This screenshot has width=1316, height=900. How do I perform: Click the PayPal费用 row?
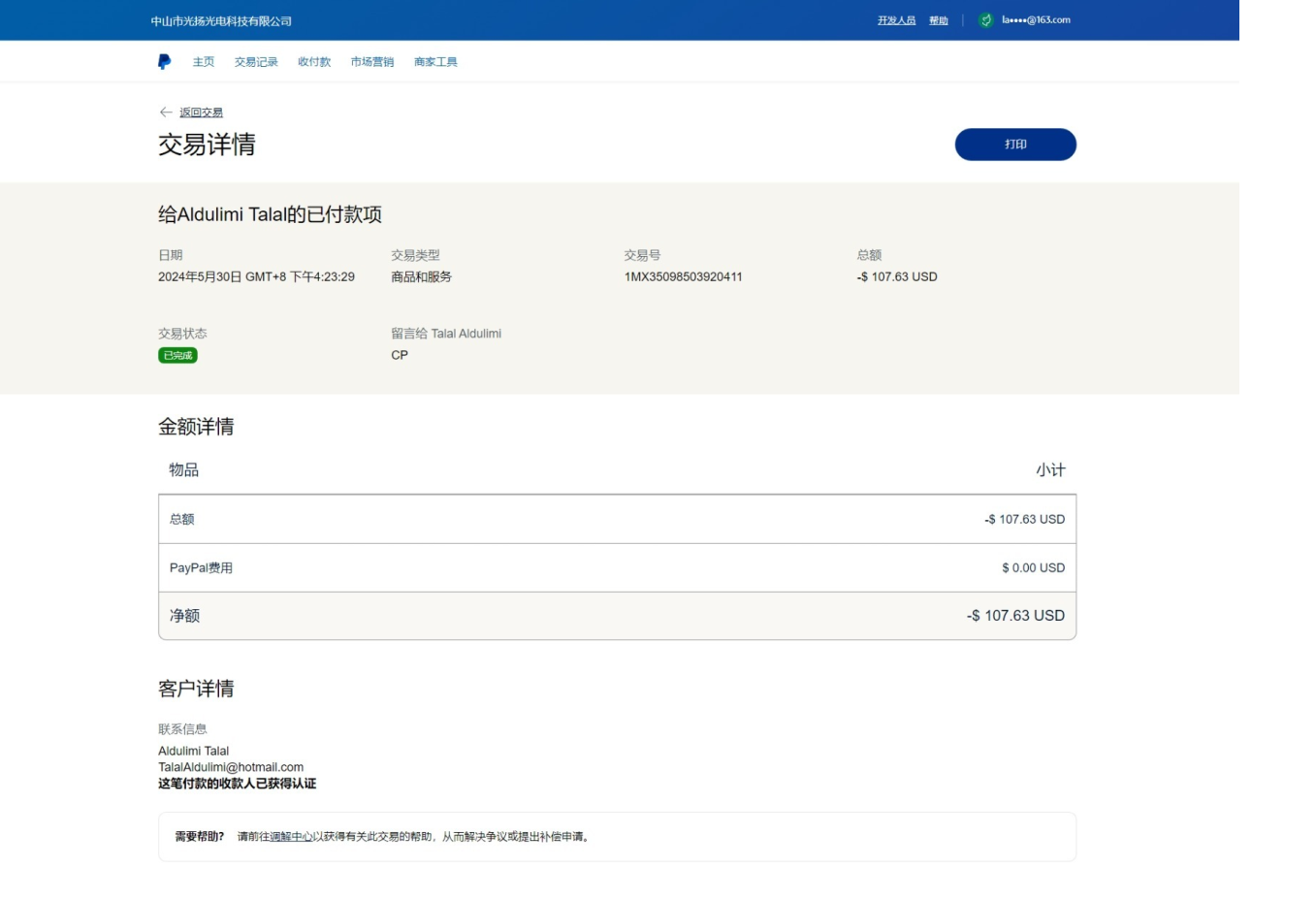coord(617,568)
